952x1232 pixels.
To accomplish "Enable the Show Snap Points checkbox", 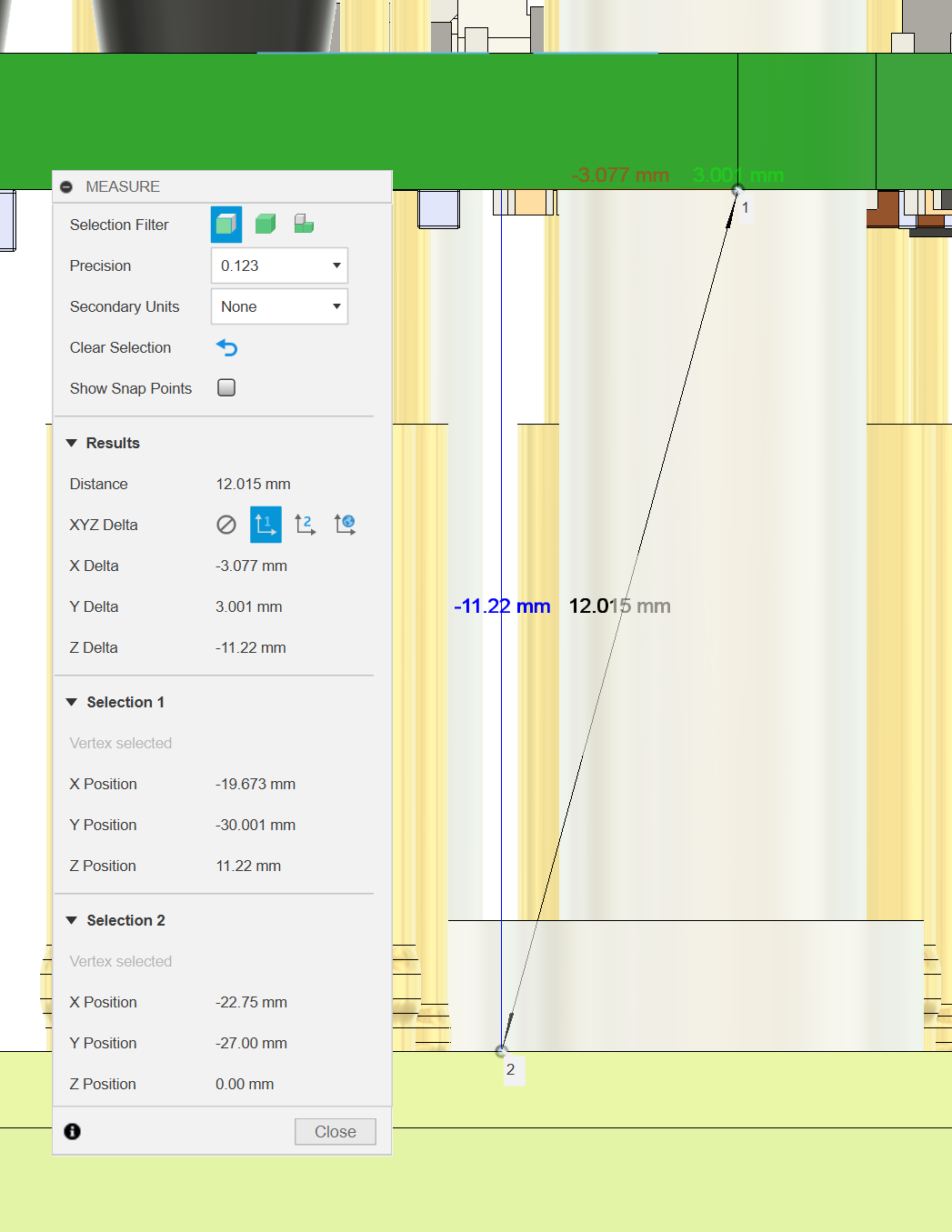I will (x=226, y=388).
